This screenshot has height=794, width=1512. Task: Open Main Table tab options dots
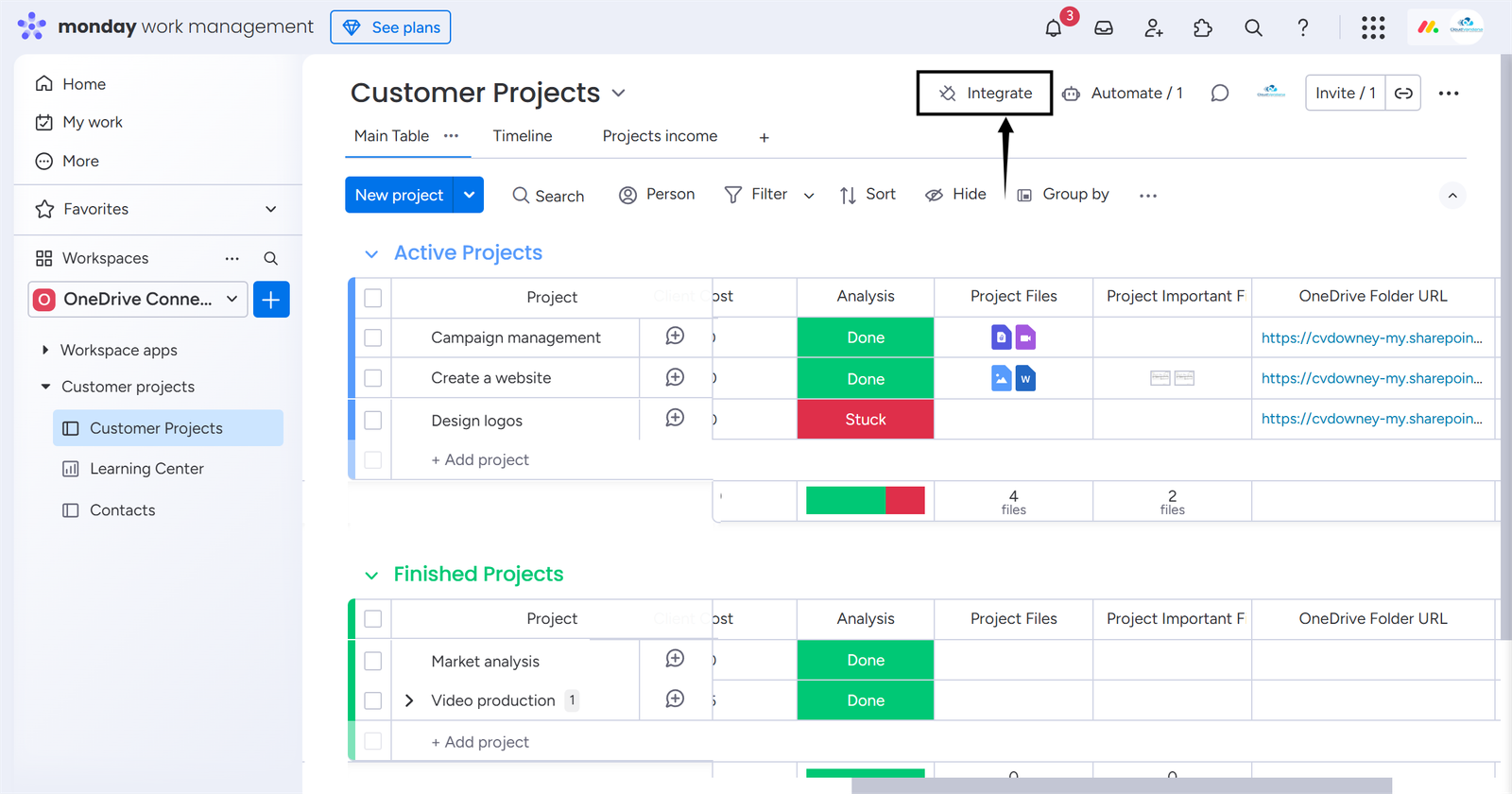pyautogui.click(x=451, y=136)
